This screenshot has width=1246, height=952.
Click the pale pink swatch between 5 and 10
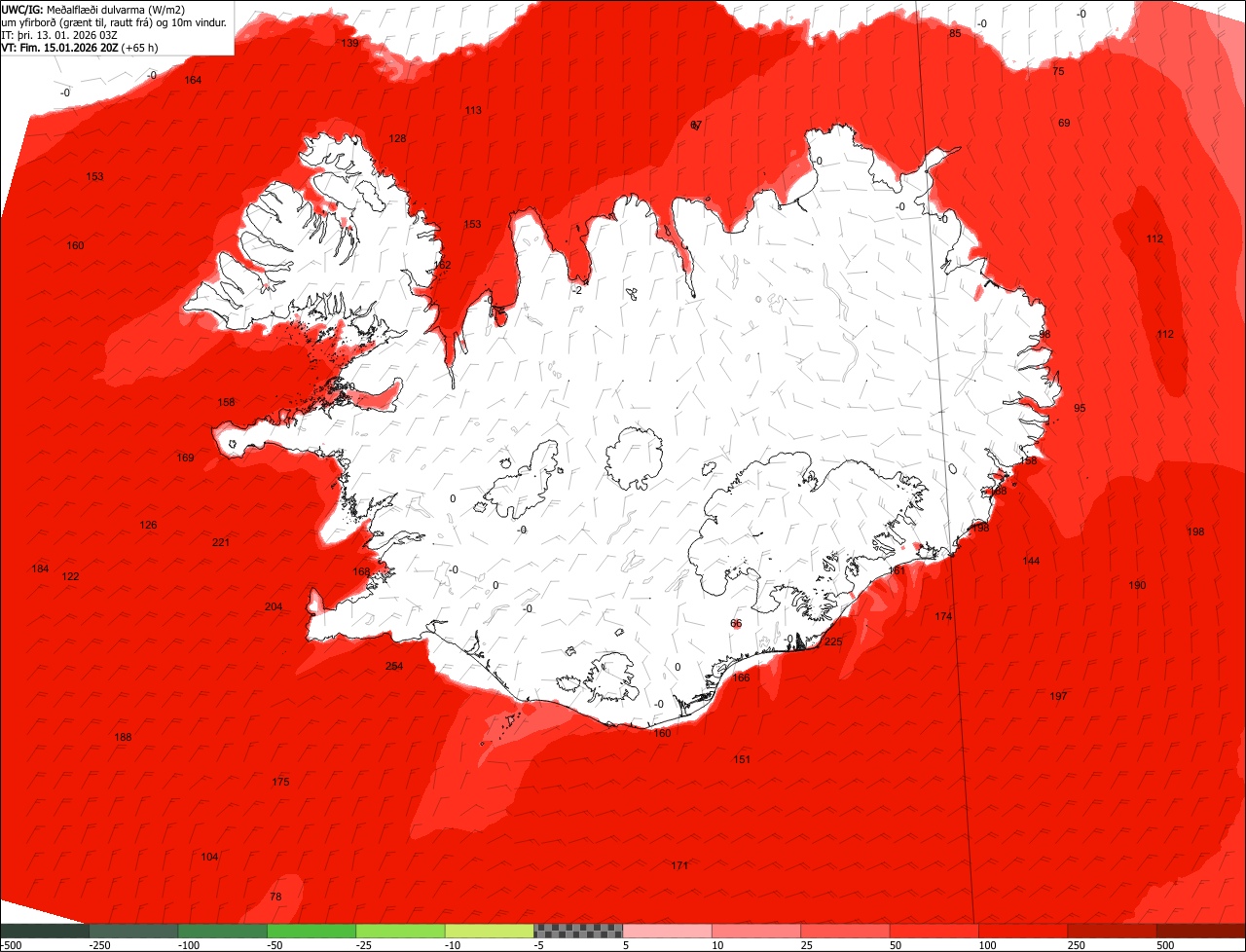(x=667, y=931)
